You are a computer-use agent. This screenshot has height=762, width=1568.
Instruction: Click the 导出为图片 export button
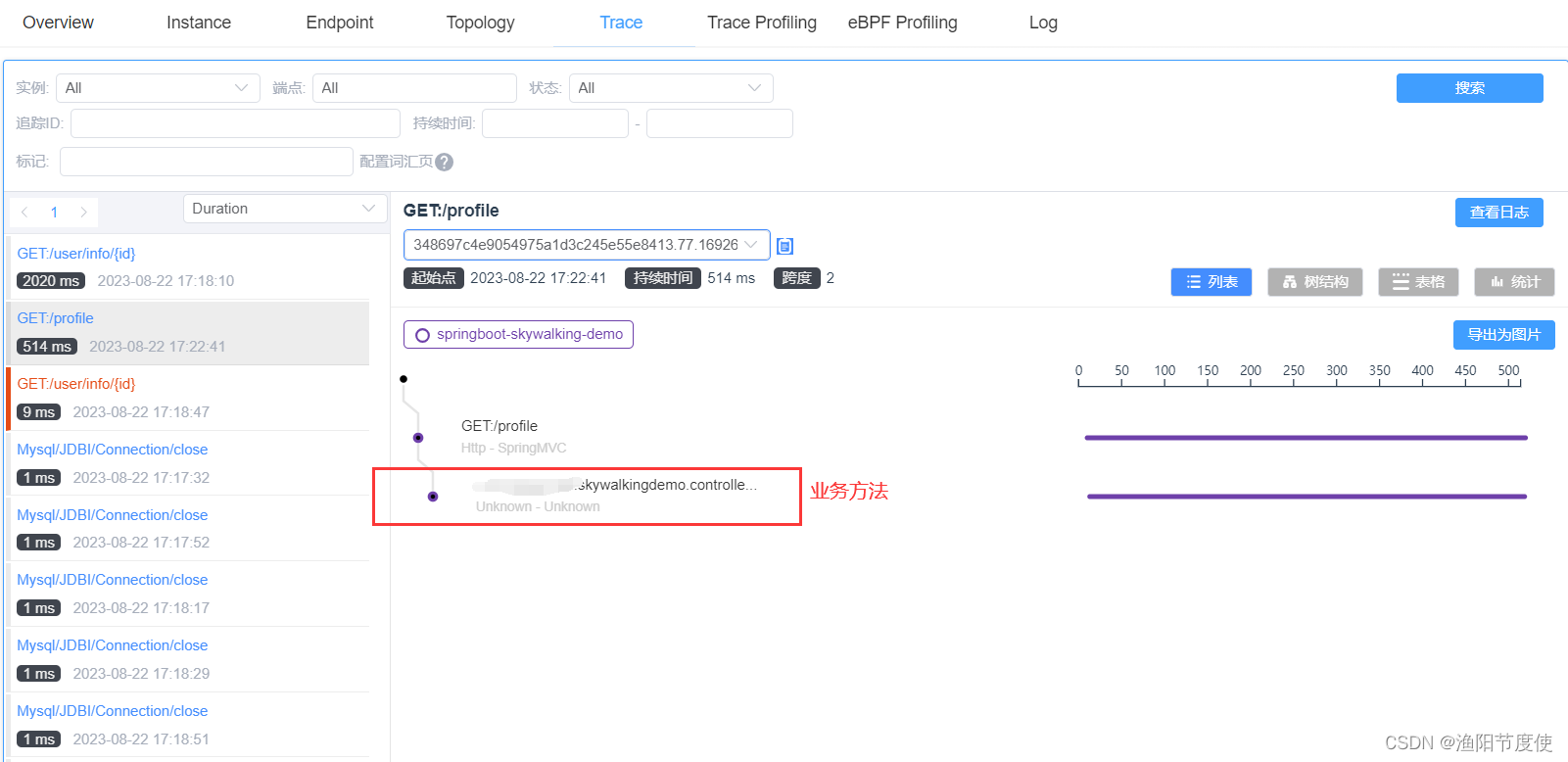point(1503,335)
